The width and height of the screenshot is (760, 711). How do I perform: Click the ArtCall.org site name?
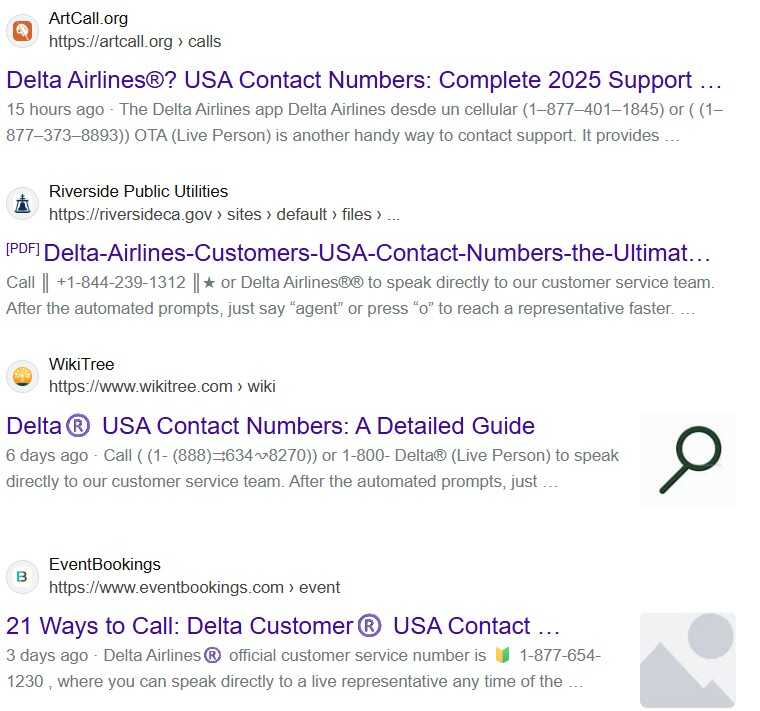[88, 18]
